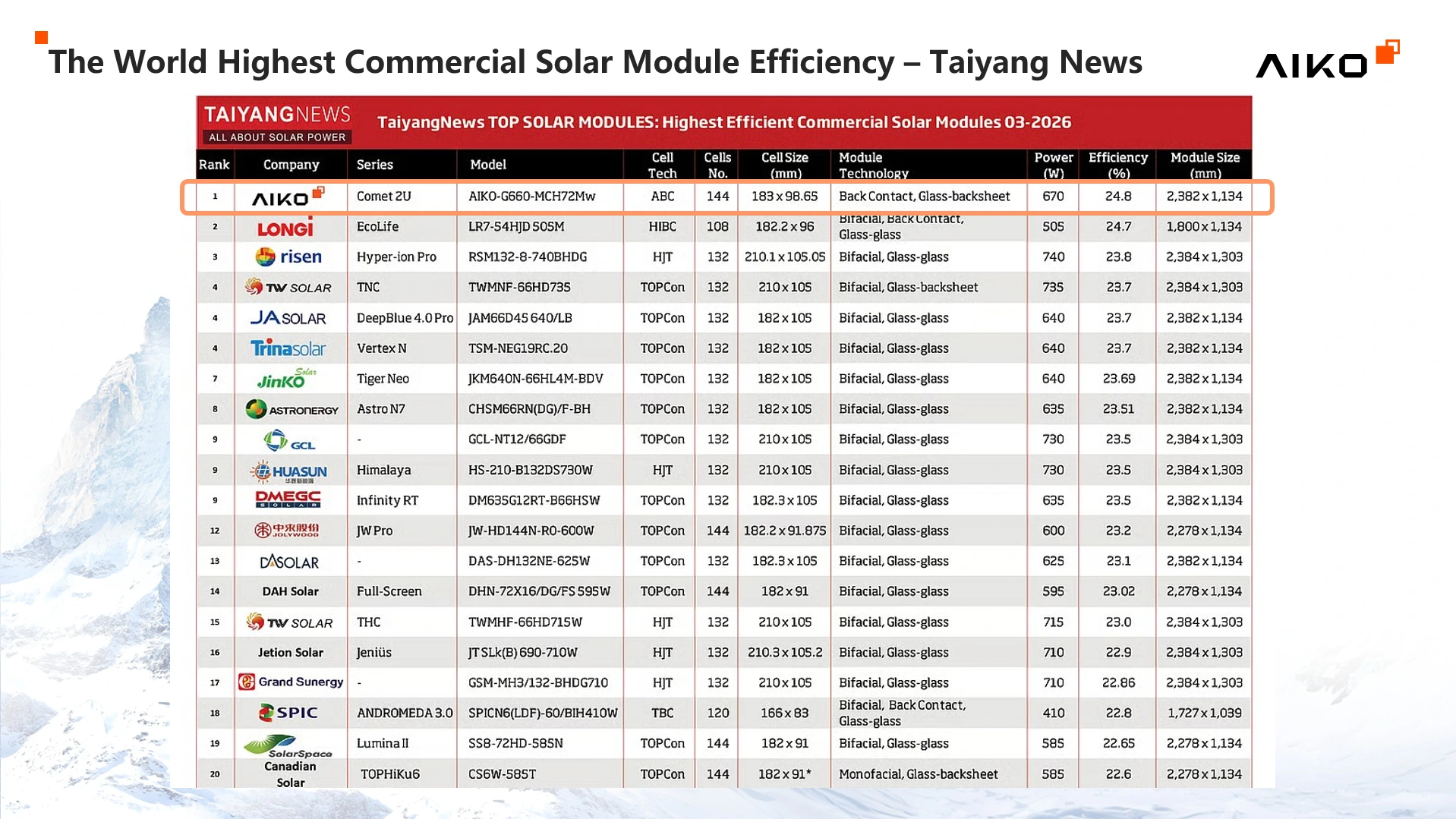Click the AIKO company logo in rank 1 row
Image resolution: width=1456 pixels, height=819 pixels.
tap(288, 197)
